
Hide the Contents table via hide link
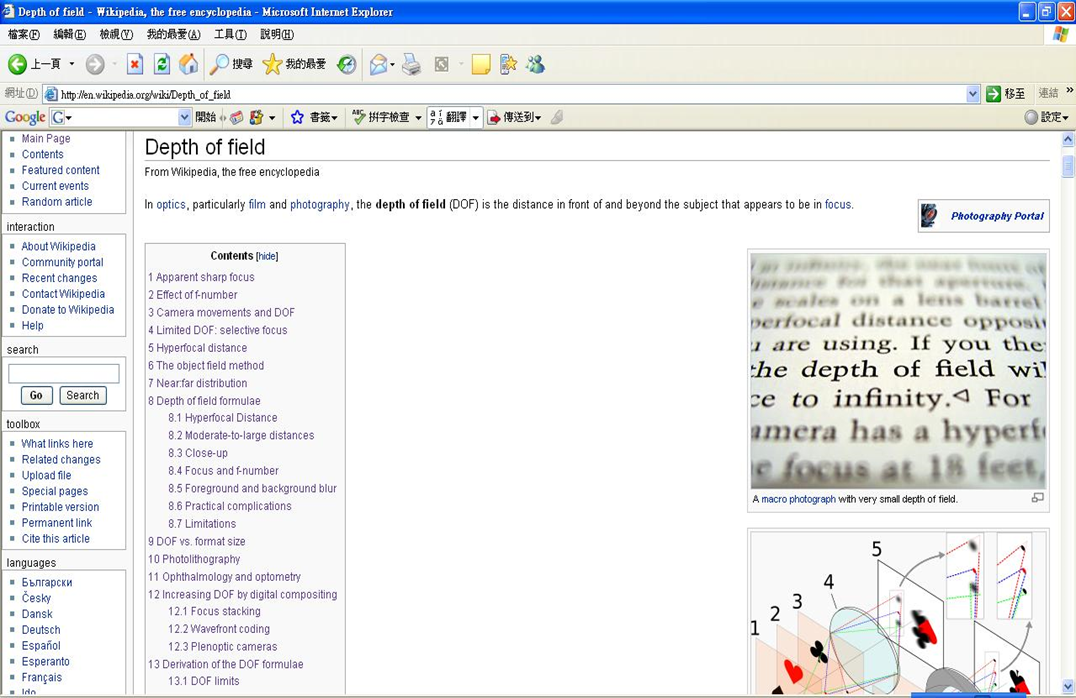(267, 256)
